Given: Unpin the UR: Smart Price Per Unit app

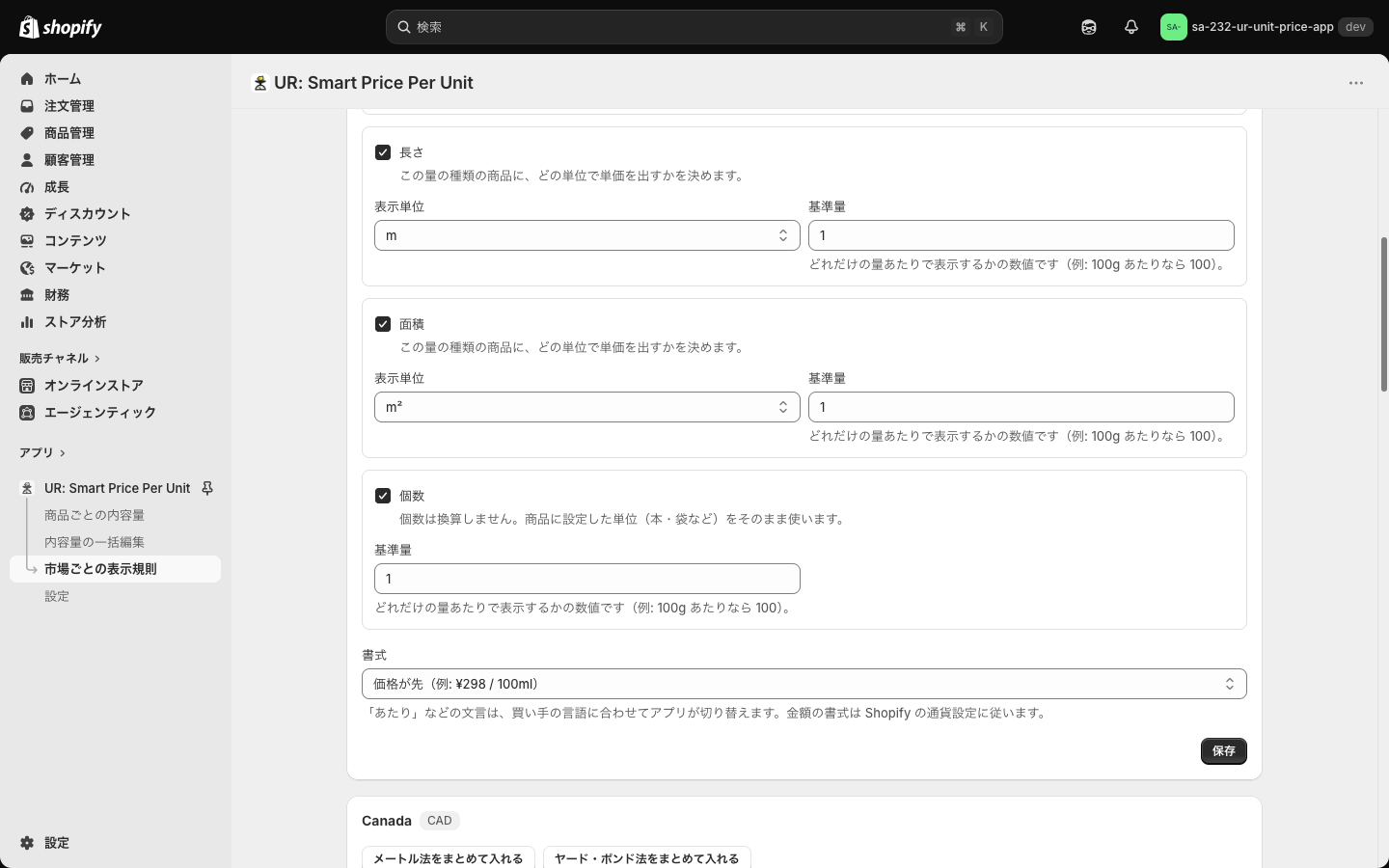Looking at the screenshot, I should (x=206, y=488).
